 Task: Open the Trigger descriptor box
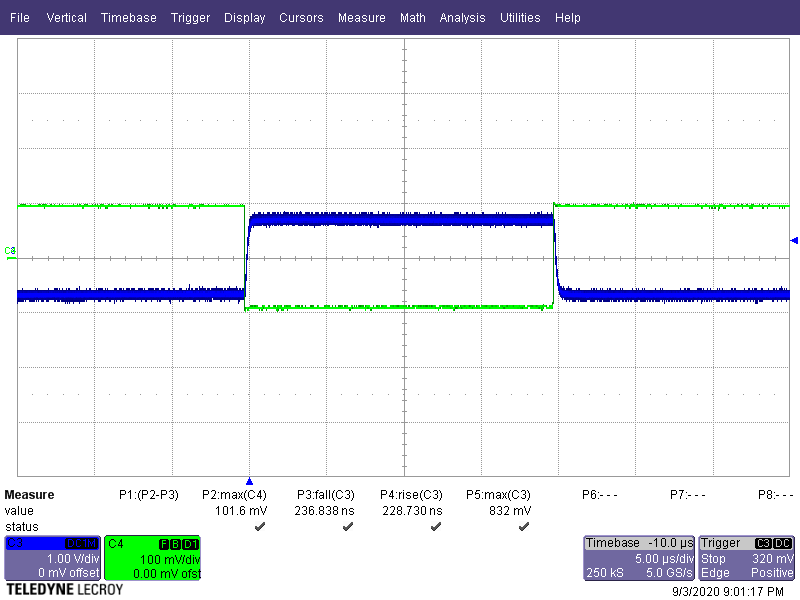pyautogui.click(x=746, y=558)
